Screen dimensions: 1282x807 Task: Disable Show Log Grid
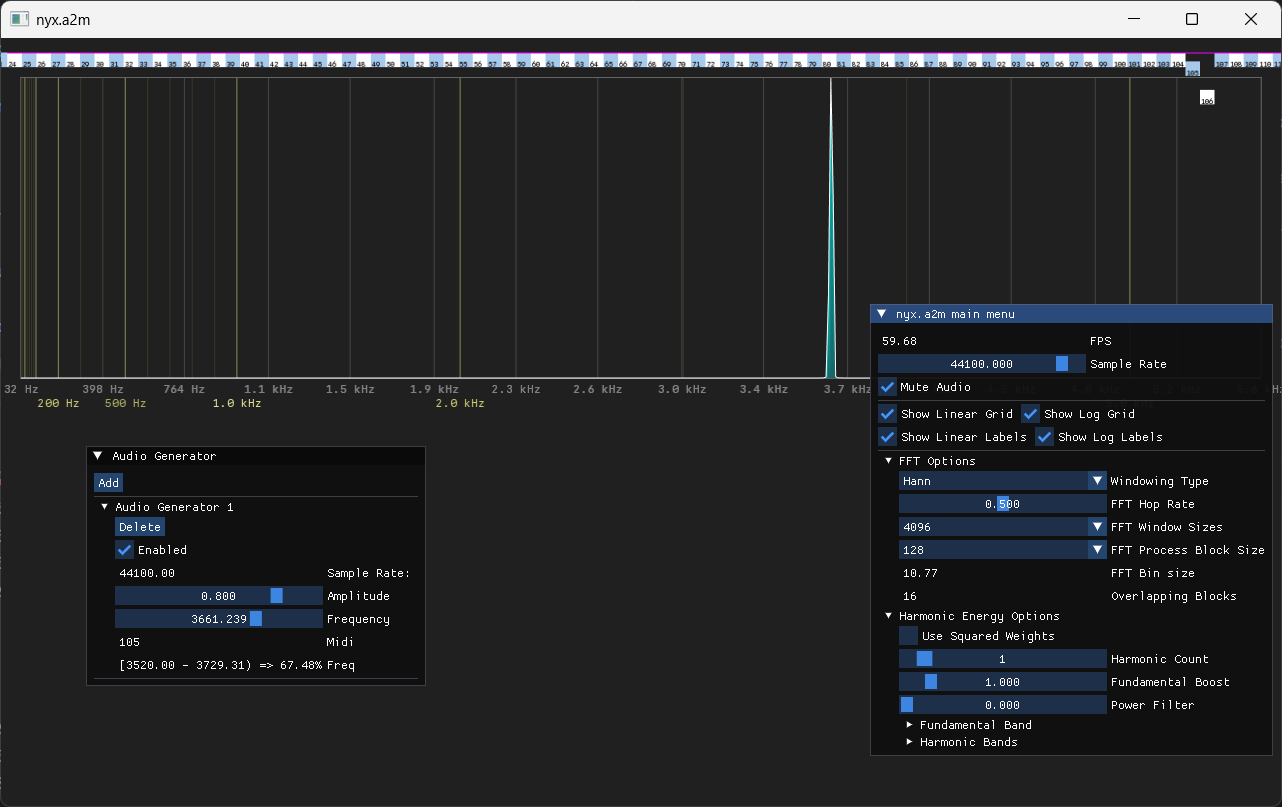(x=1030, y=413)
